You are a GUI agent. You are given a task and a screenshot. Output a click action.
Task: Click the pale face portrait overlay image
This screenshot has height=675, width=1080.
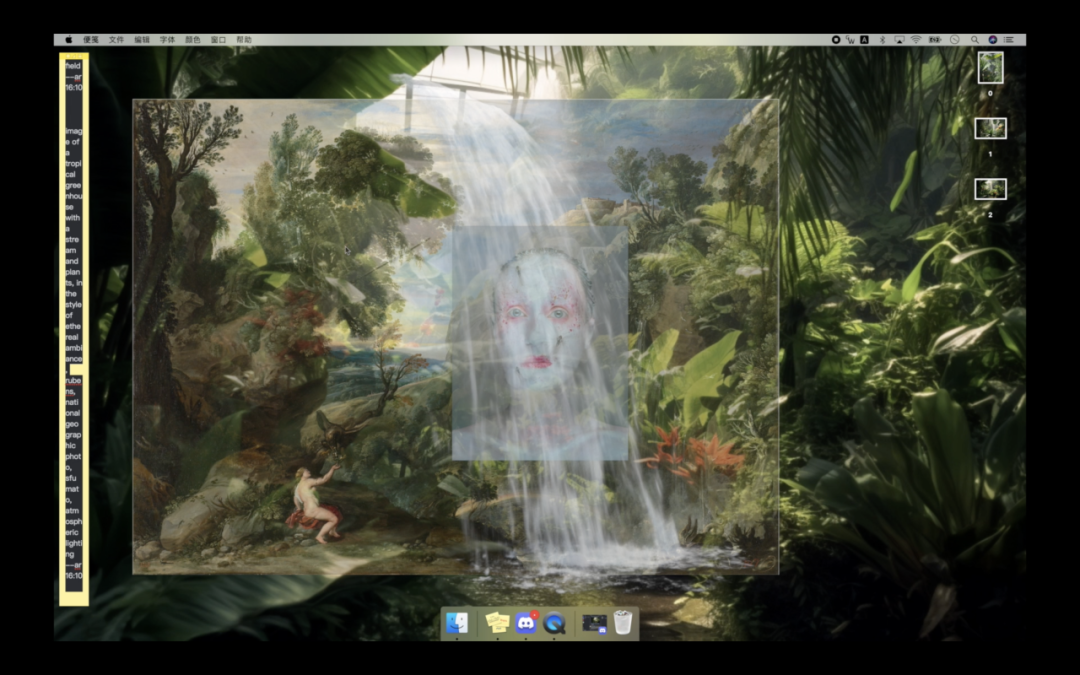click(x=539, y=343)
